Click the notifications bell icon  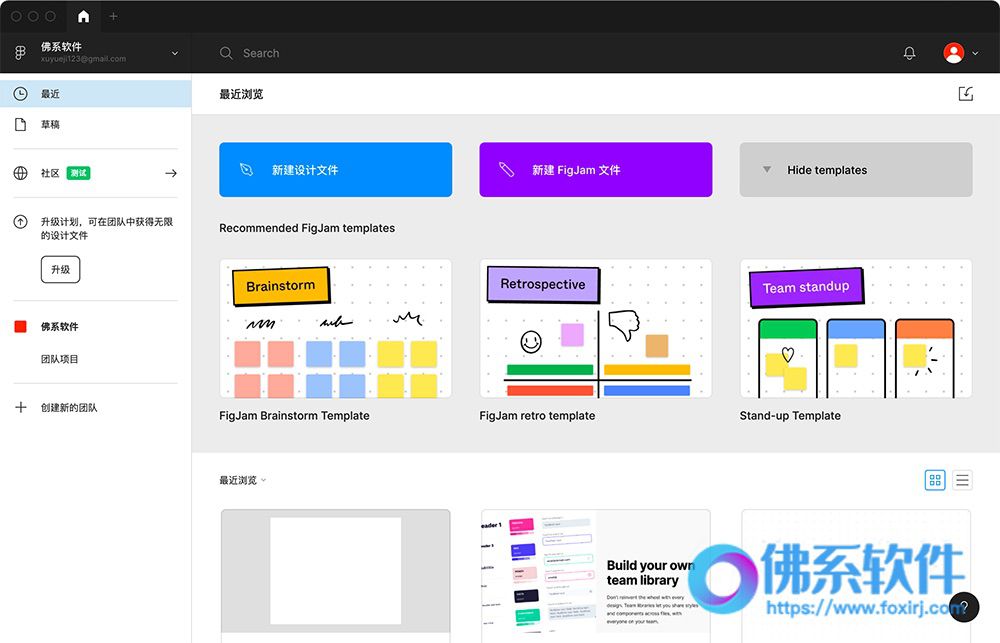point(909,53)
